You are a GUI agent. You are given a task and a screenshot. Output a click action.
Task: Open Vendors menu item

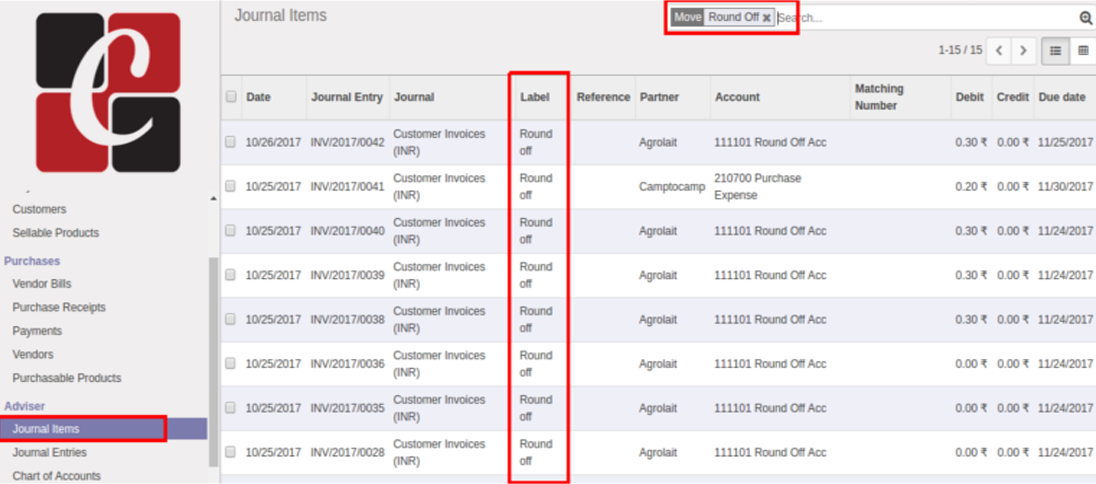(33, 355)
